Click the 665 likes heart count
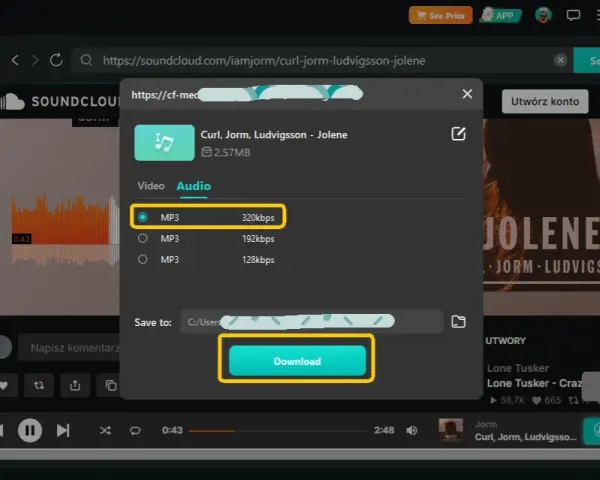 coord(547,400)
